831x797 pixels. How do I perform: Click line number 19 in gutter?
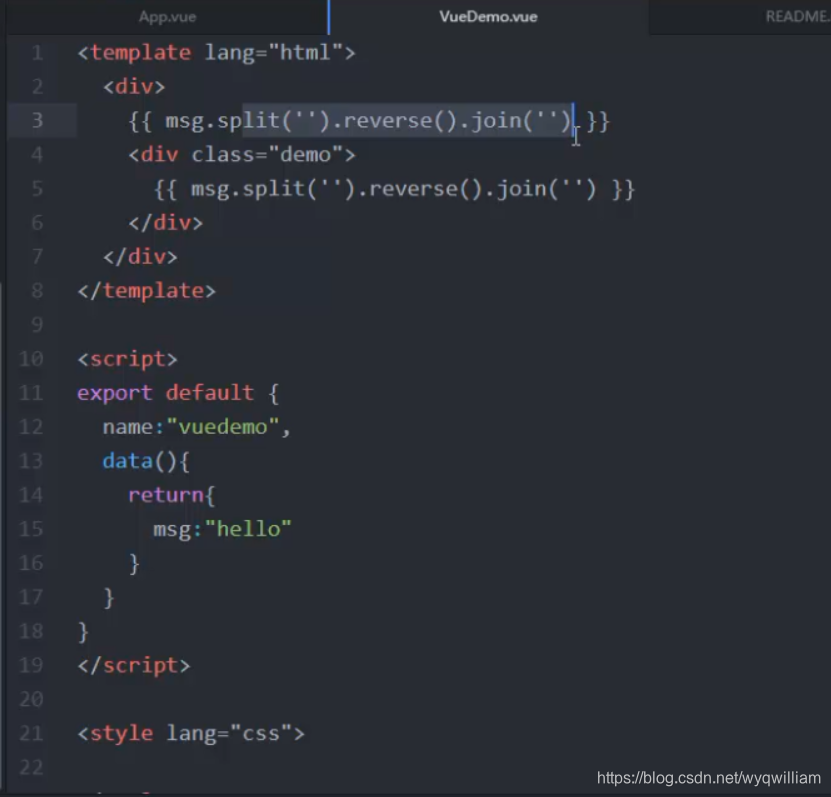point(31,665)
